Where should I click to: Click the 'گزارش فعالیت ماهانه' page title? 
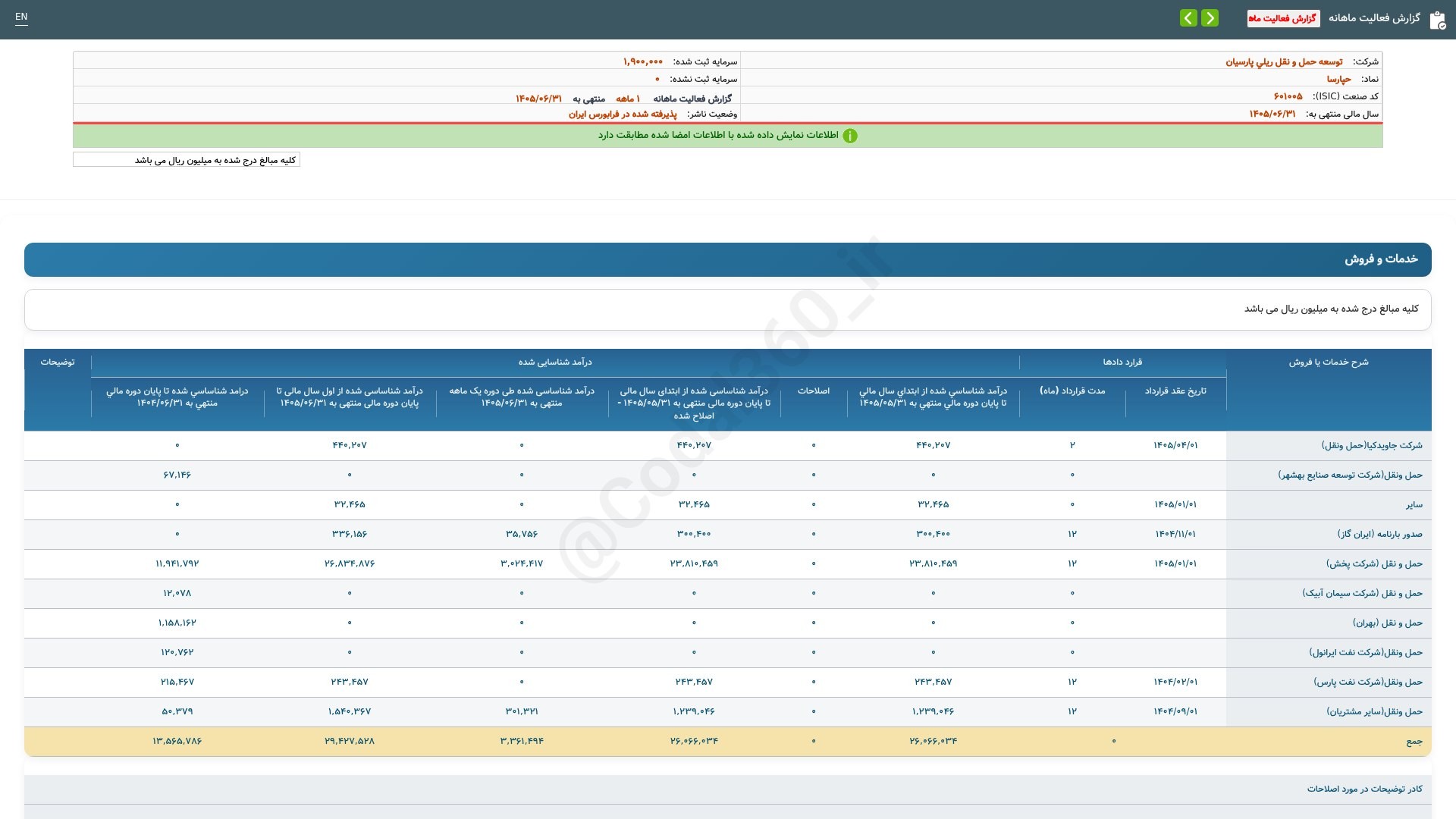click(1374, 18)
